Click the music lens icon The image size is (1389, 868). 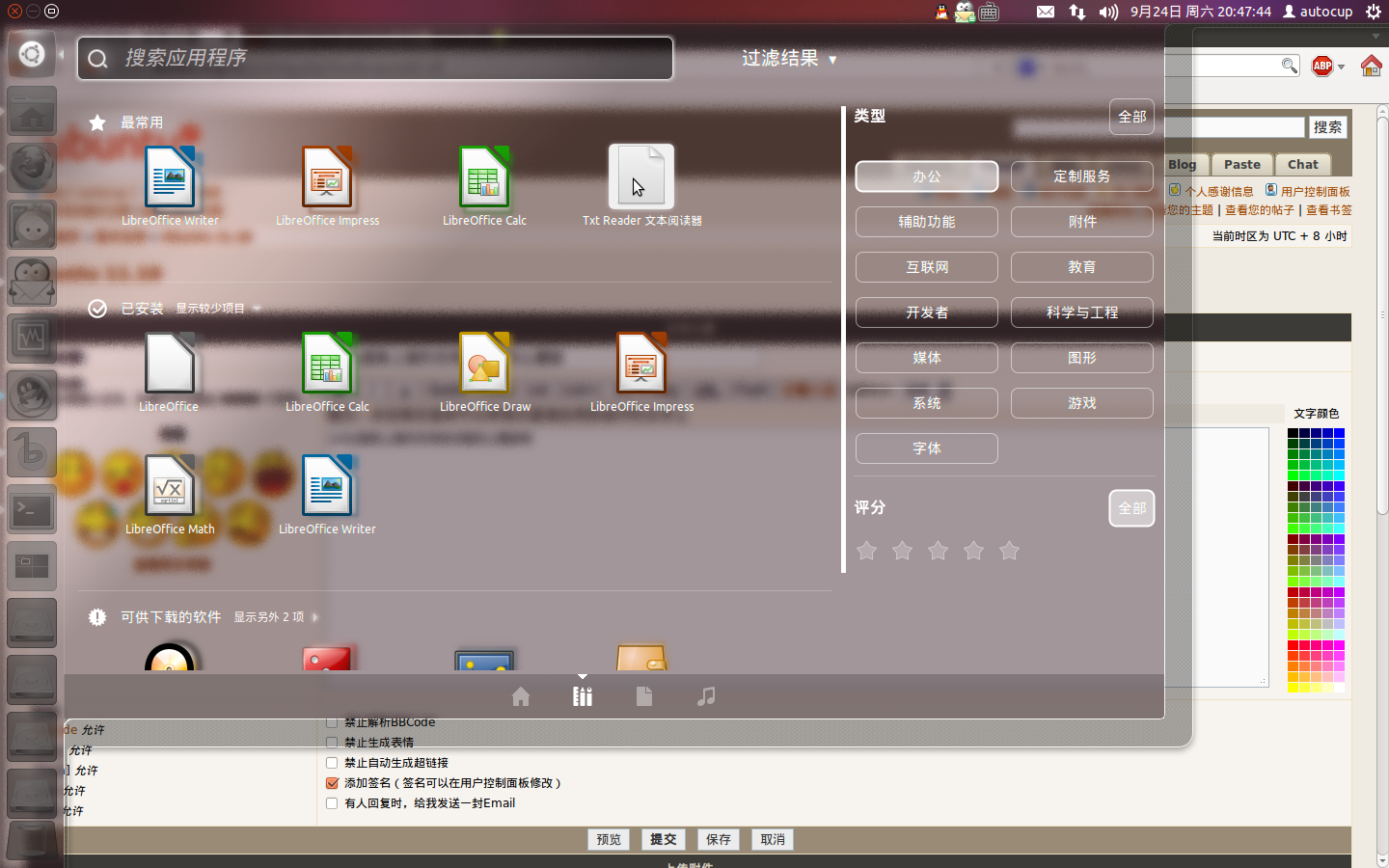tap(706, 696)
